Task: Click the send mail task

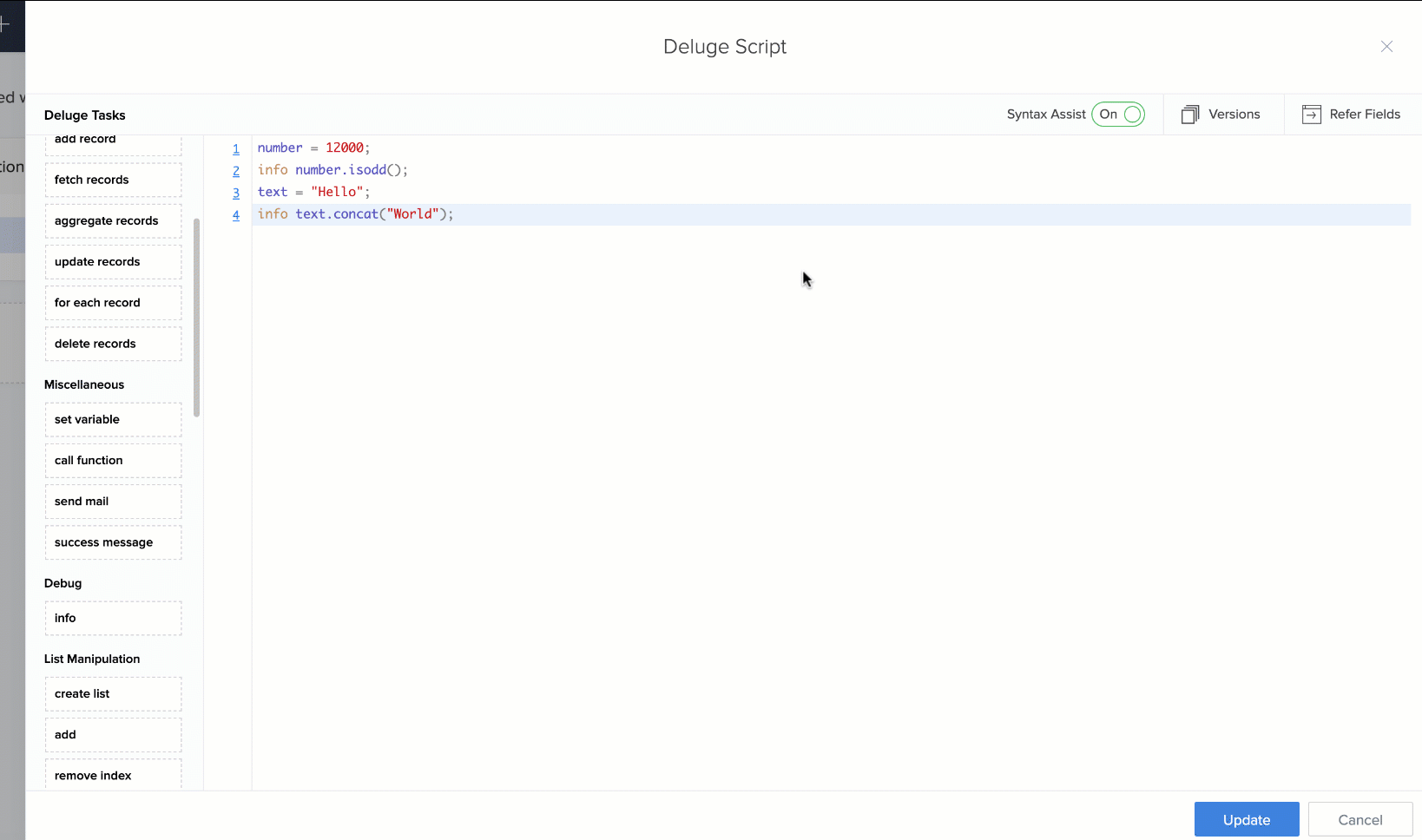Action: click(113, 502)
